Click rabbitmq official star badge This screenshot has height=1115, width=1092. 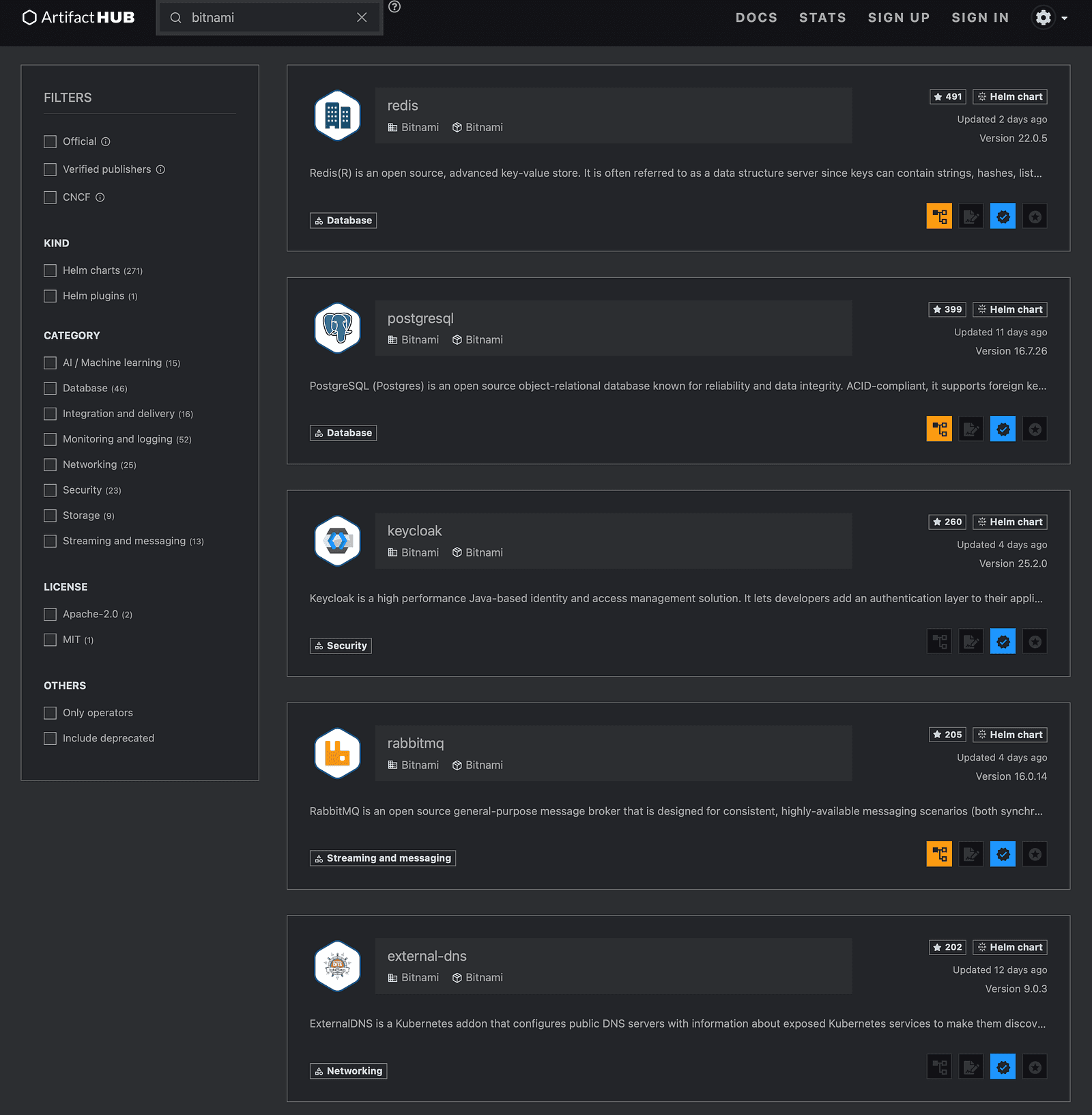click(1035, 854)
